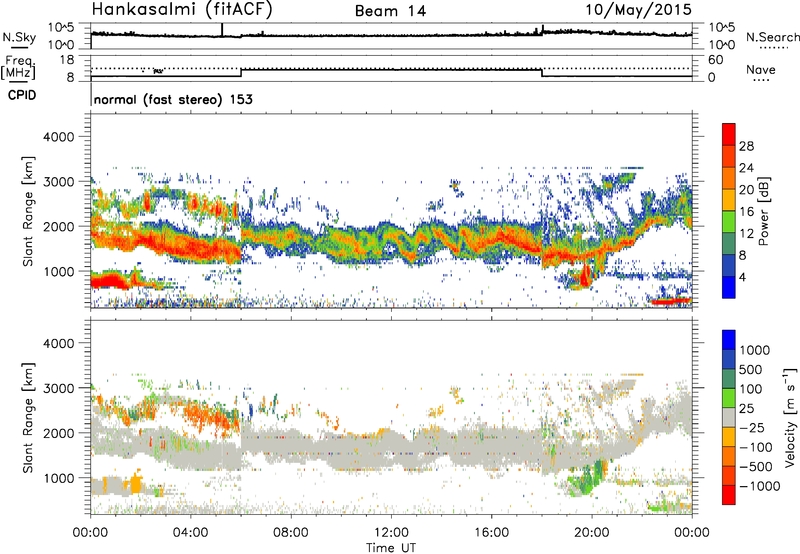800x554 pixels.
Task: Click the 'N.Sky' legend label
Action: (19, 37)
